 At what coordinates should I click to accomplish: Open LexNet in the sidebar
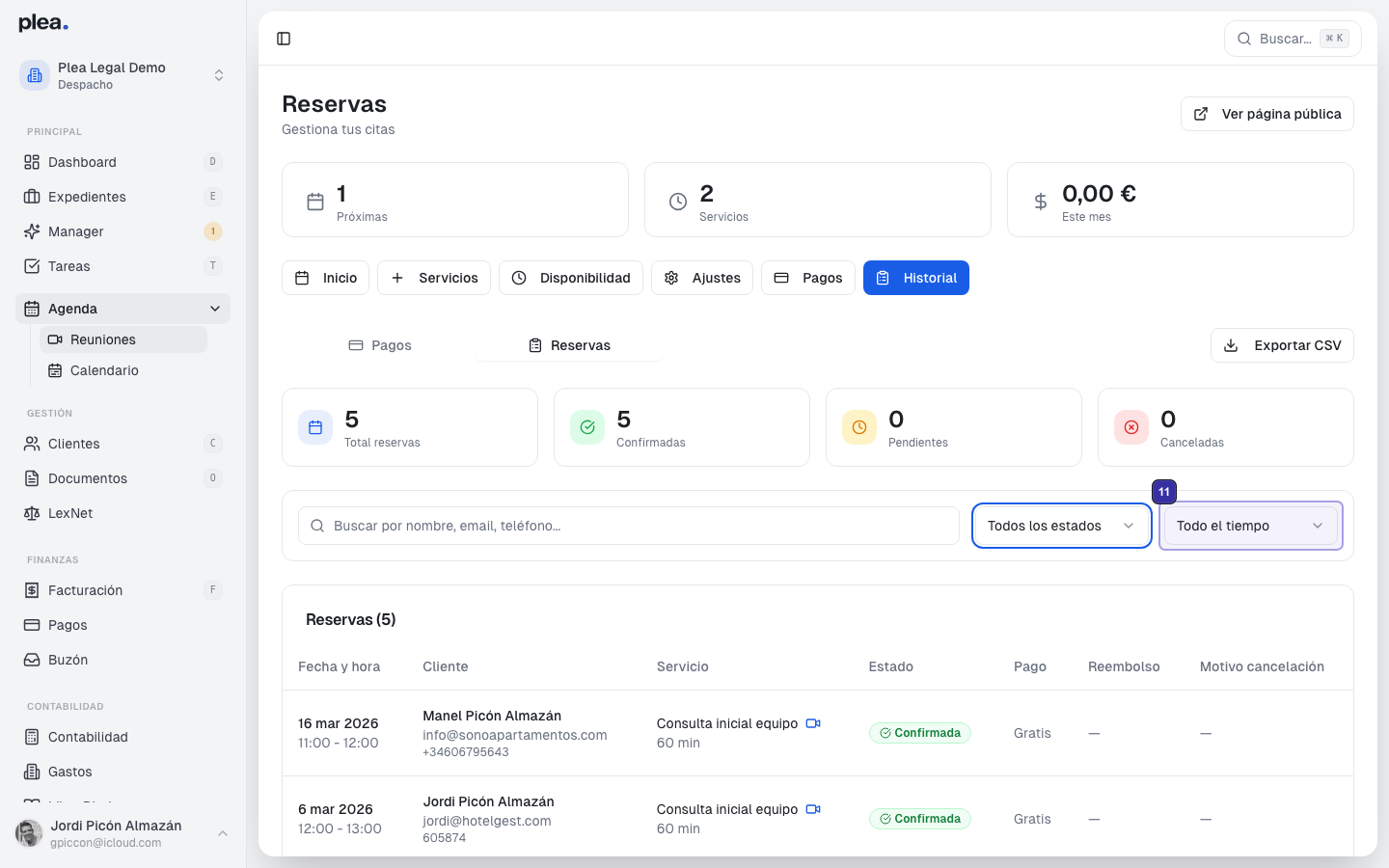123,513
